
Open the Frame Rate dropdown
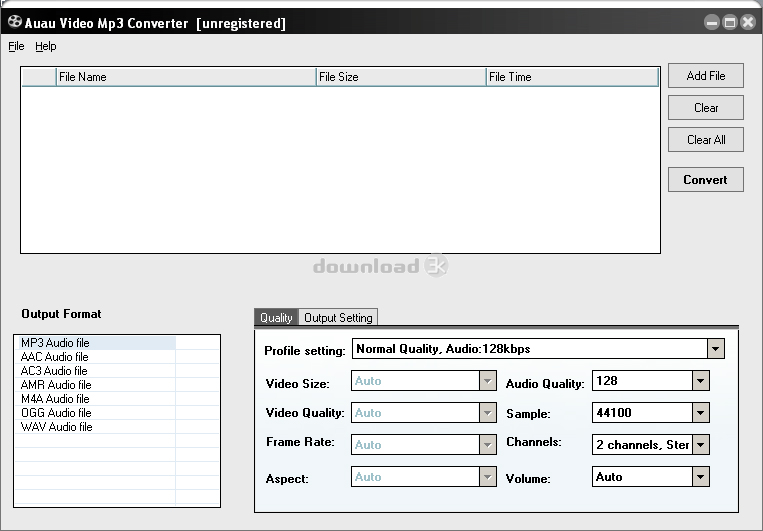pyautogui.click(x=487, y=444)
